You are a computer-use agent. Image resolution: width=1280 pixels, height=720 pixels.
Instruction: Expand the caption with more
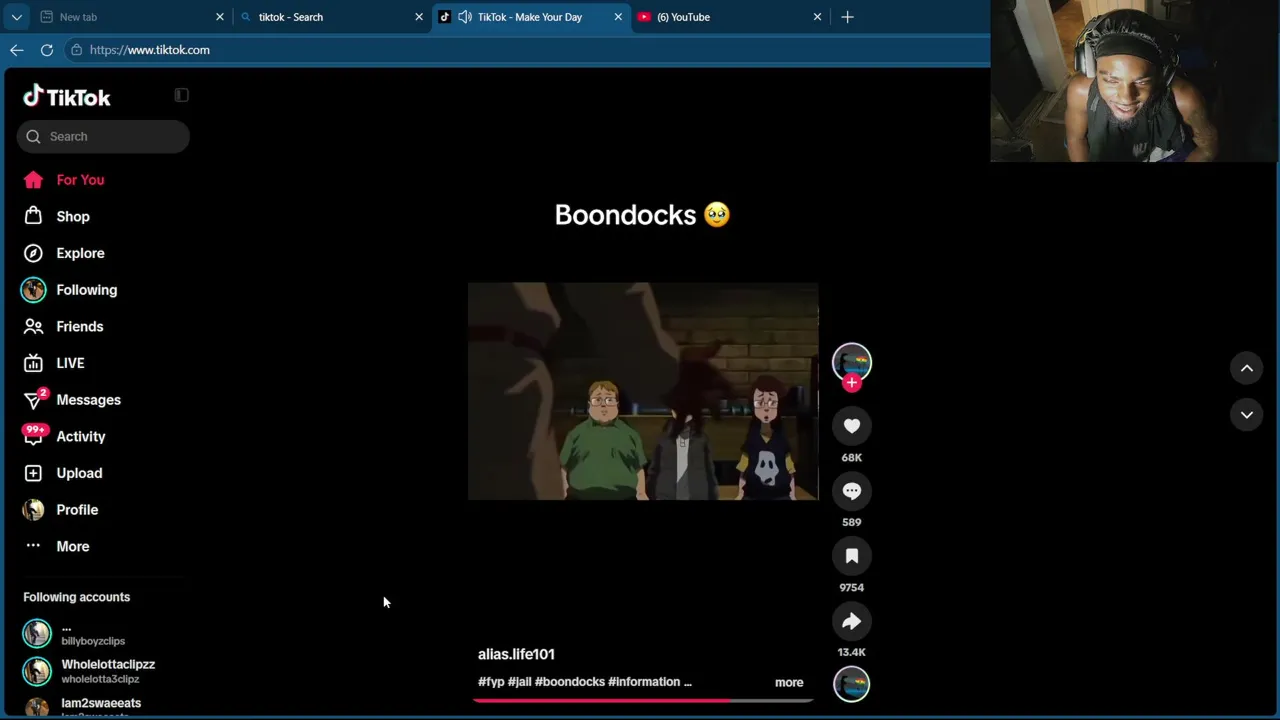pos(789,683)
